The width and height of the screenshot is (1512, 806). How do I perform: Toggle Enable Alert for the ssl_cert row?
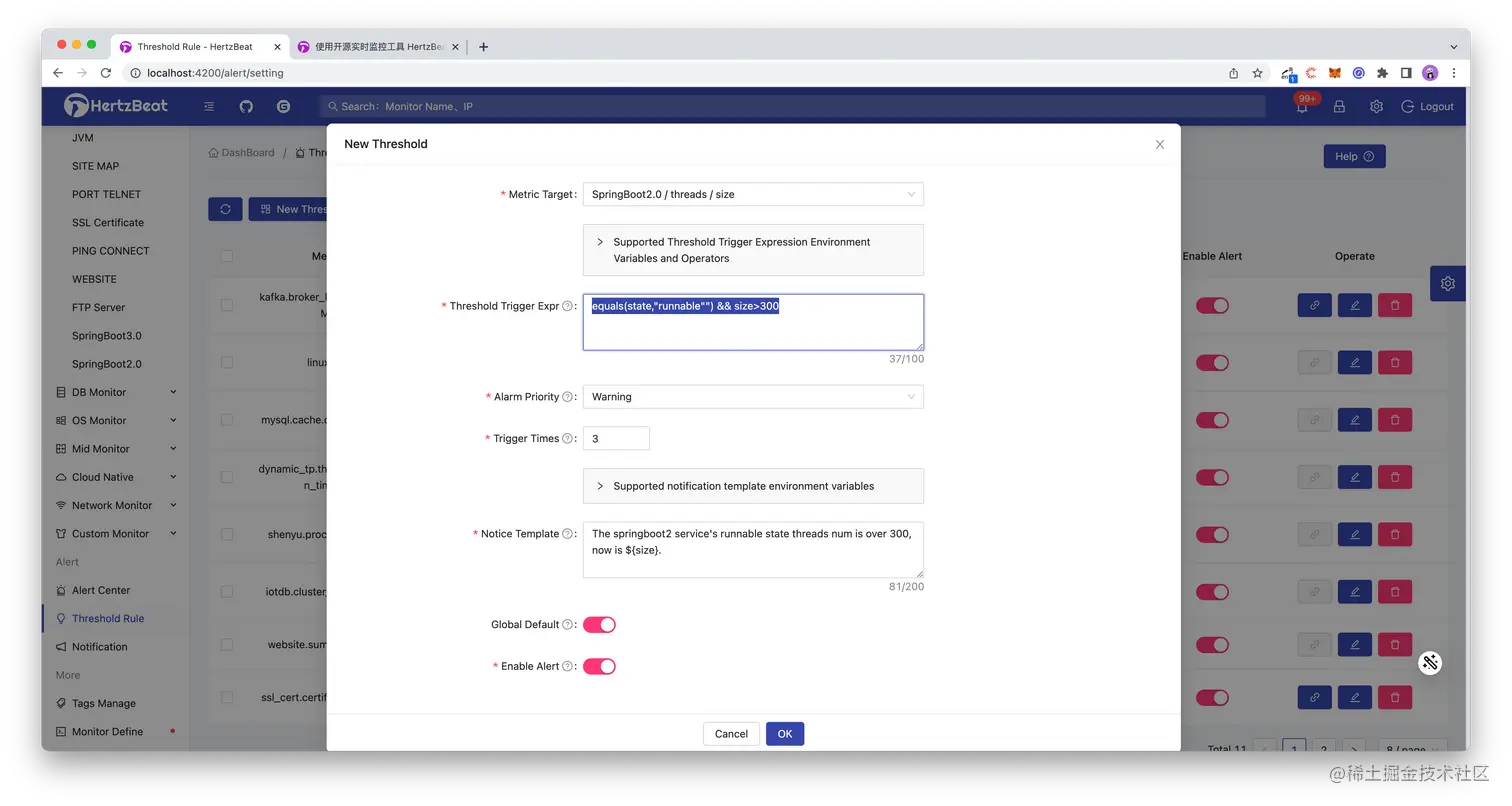point(1212,697)
